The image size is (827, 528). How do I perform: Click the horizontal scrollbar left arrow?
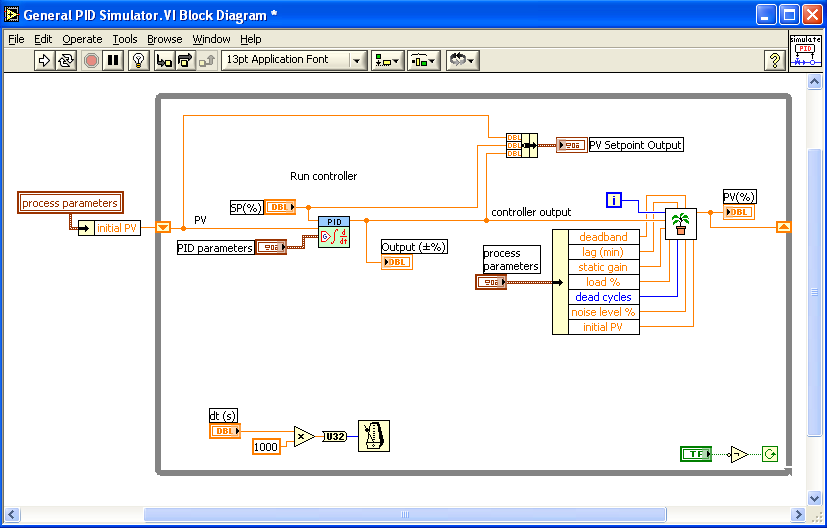pyautogui.click(x=12, y=514)
